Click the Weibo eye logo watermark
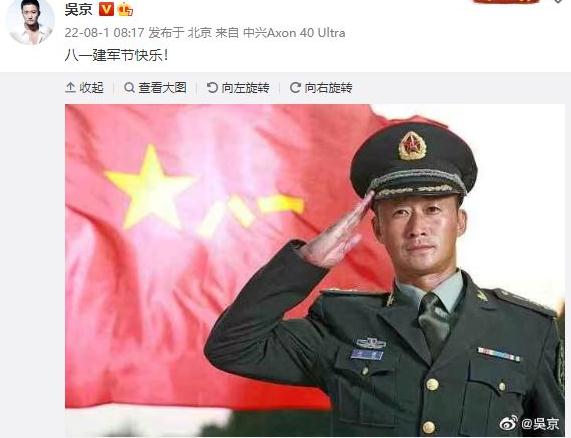The image size is (571, 438). [x=509, y=423]
